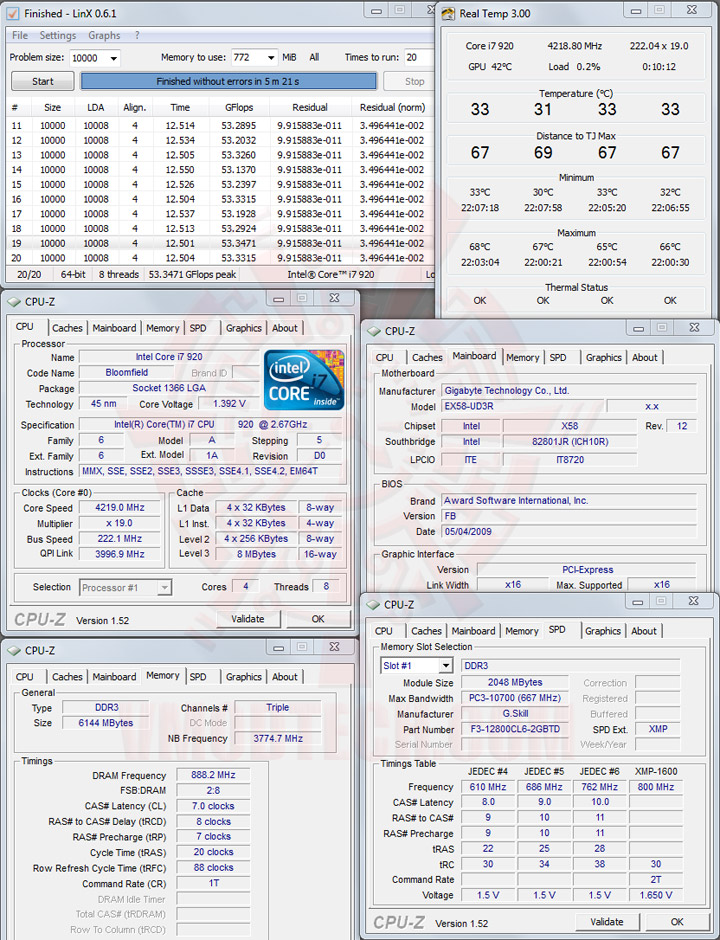The width and height of the screenshot is (720, 940).
Task: Click the LinX checkmark app icon
Action: click(x=12, y=13)
